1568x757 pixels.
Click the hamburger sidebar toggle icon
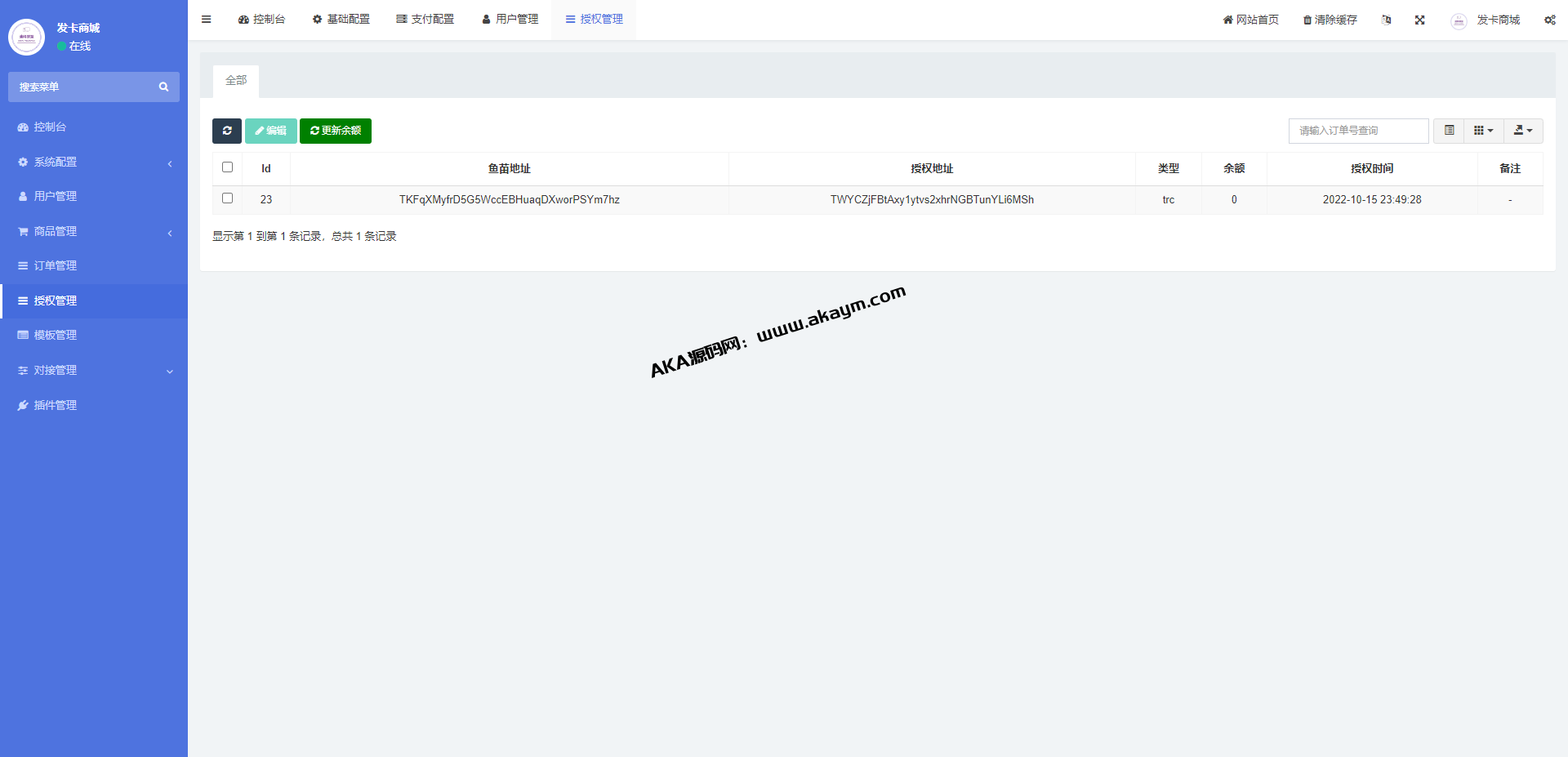point(207,20)
